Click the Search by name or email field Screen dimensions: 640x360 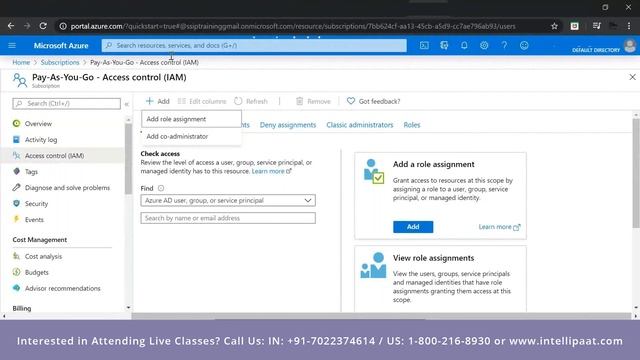228,218
